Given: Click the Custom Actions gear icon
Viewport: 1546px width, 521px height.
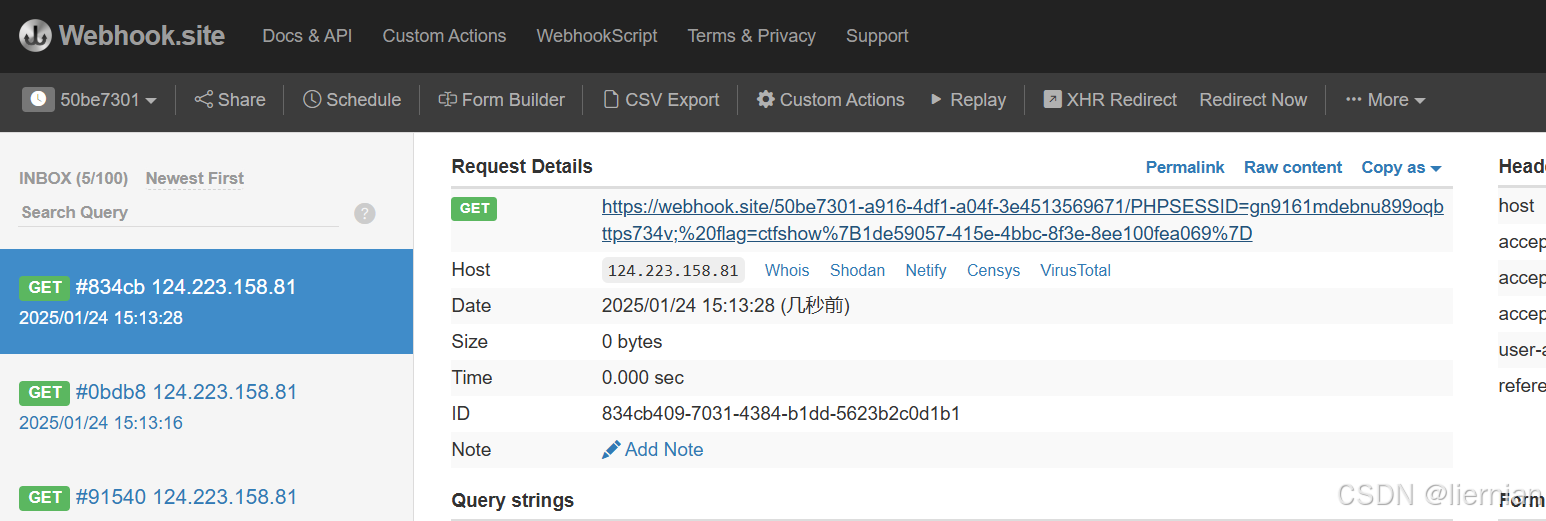Looking at the screenshot, I should coord(766,99).
